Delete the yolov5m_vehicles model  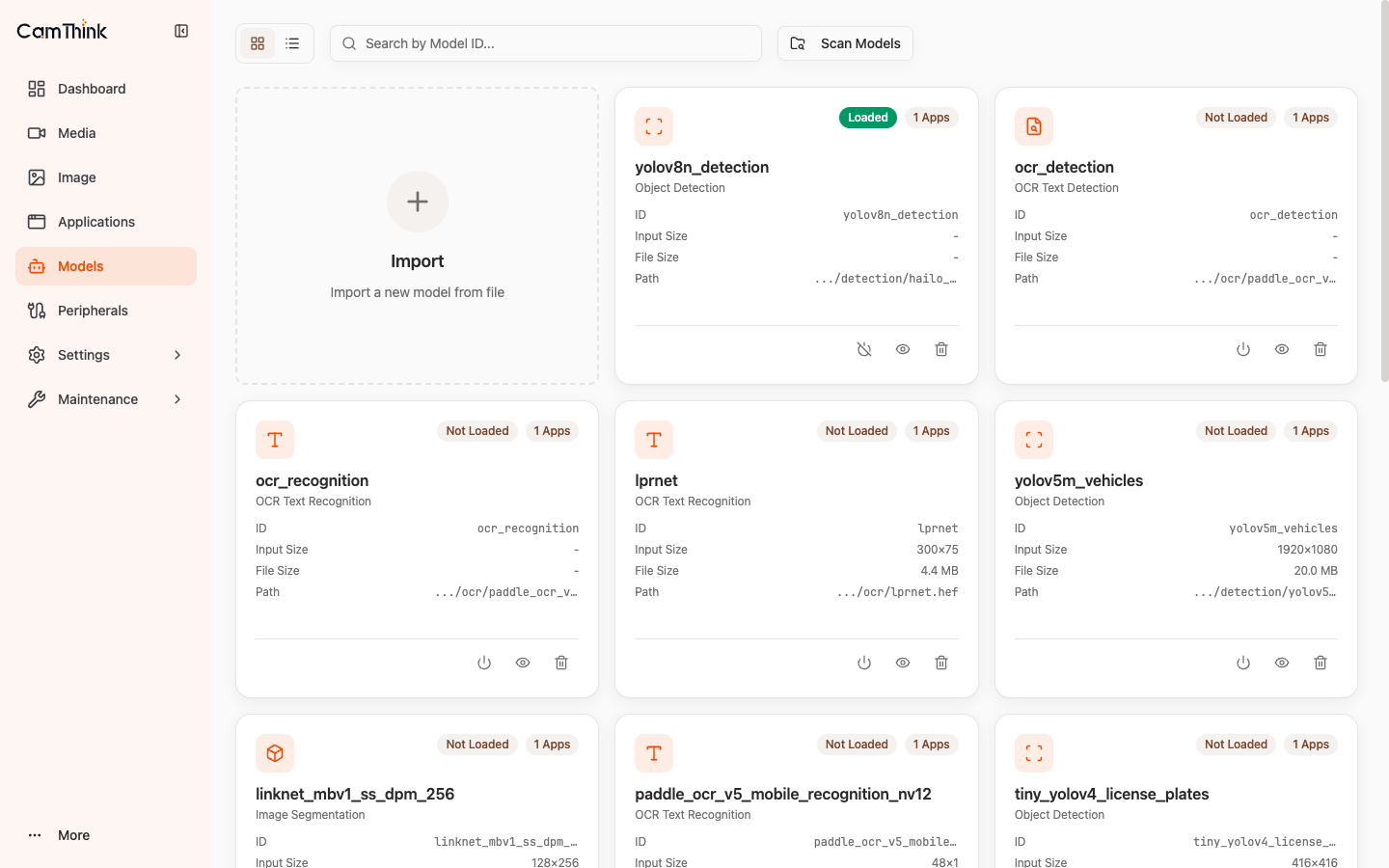(x=1321, y=663)
